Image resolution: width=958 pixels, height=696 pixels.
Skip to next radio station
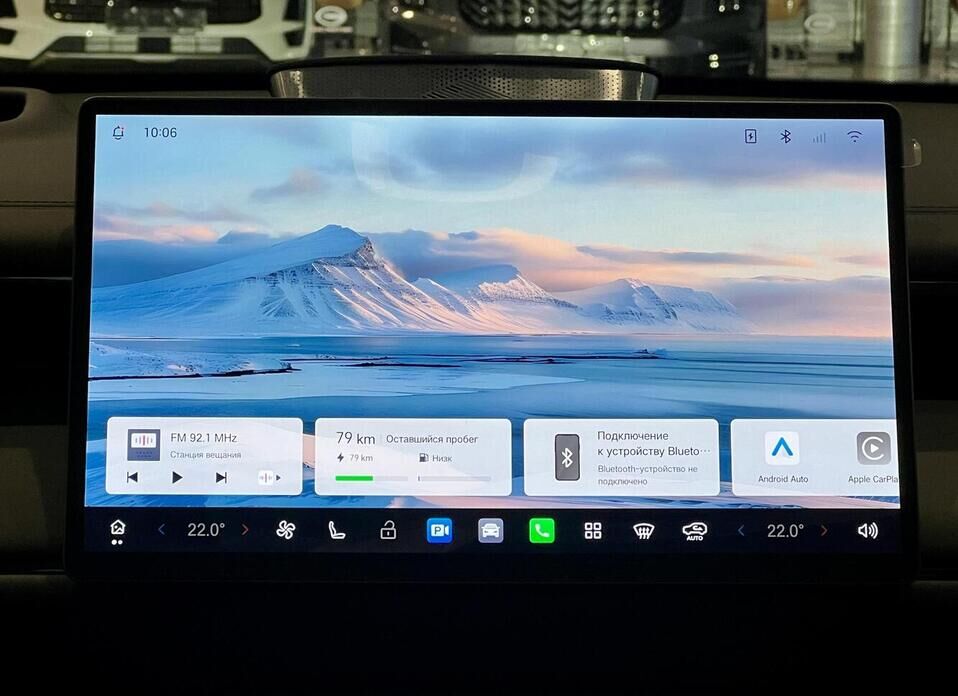click(x=221, y=477)
